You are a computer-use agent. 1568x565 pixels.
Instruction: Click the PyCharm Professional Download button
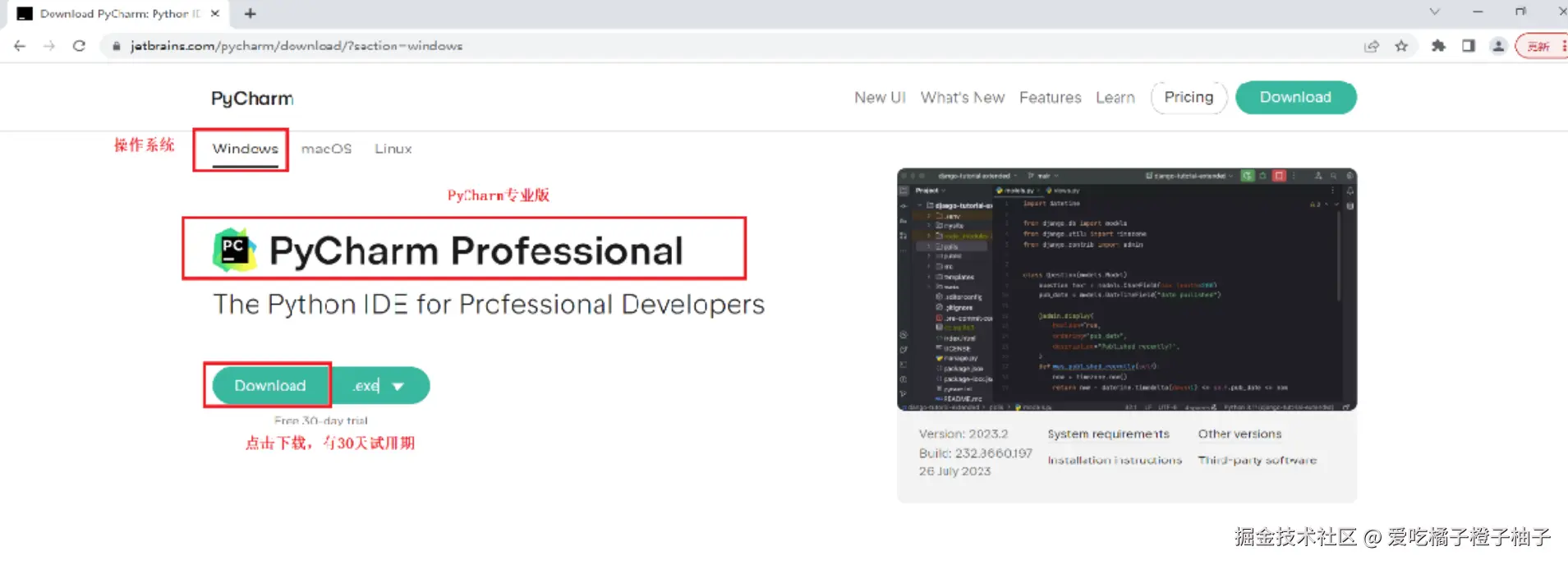click(269, 386)
